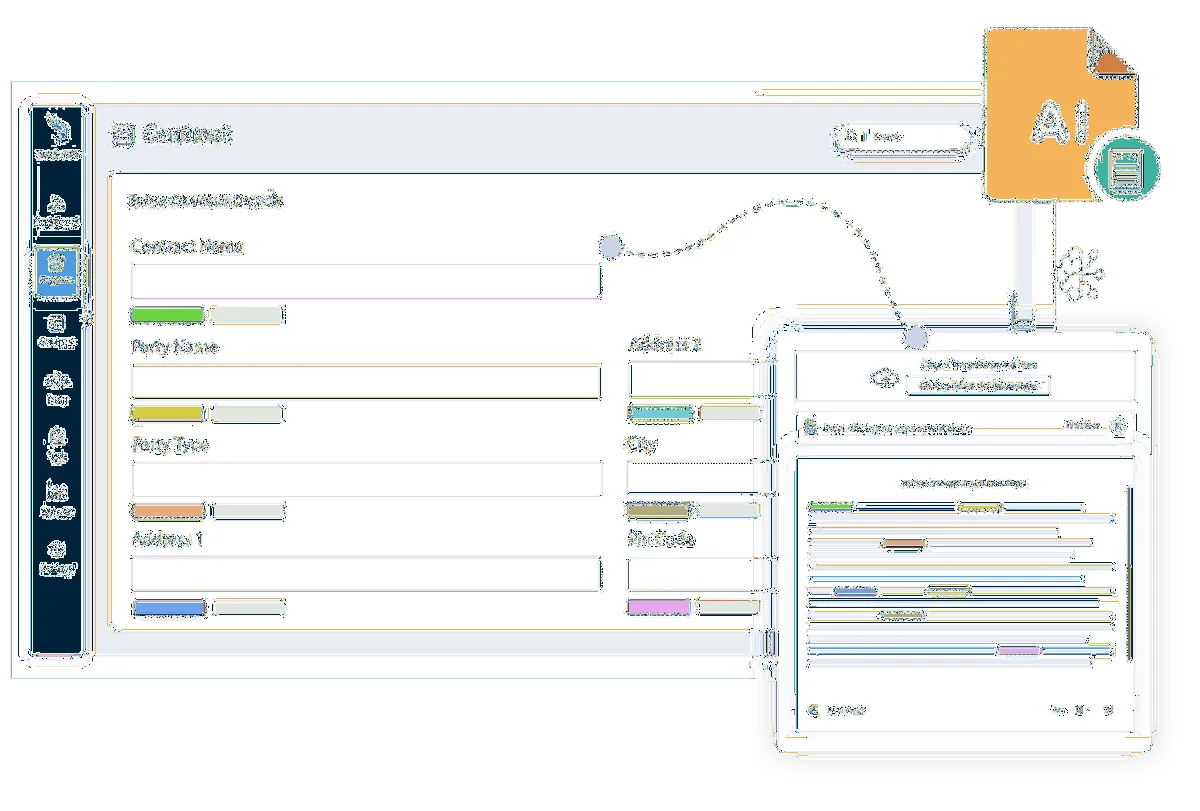Click gray button beside Address 1 blue tag
Screen dimensions: 1200x811
click(x=249, y=607)
